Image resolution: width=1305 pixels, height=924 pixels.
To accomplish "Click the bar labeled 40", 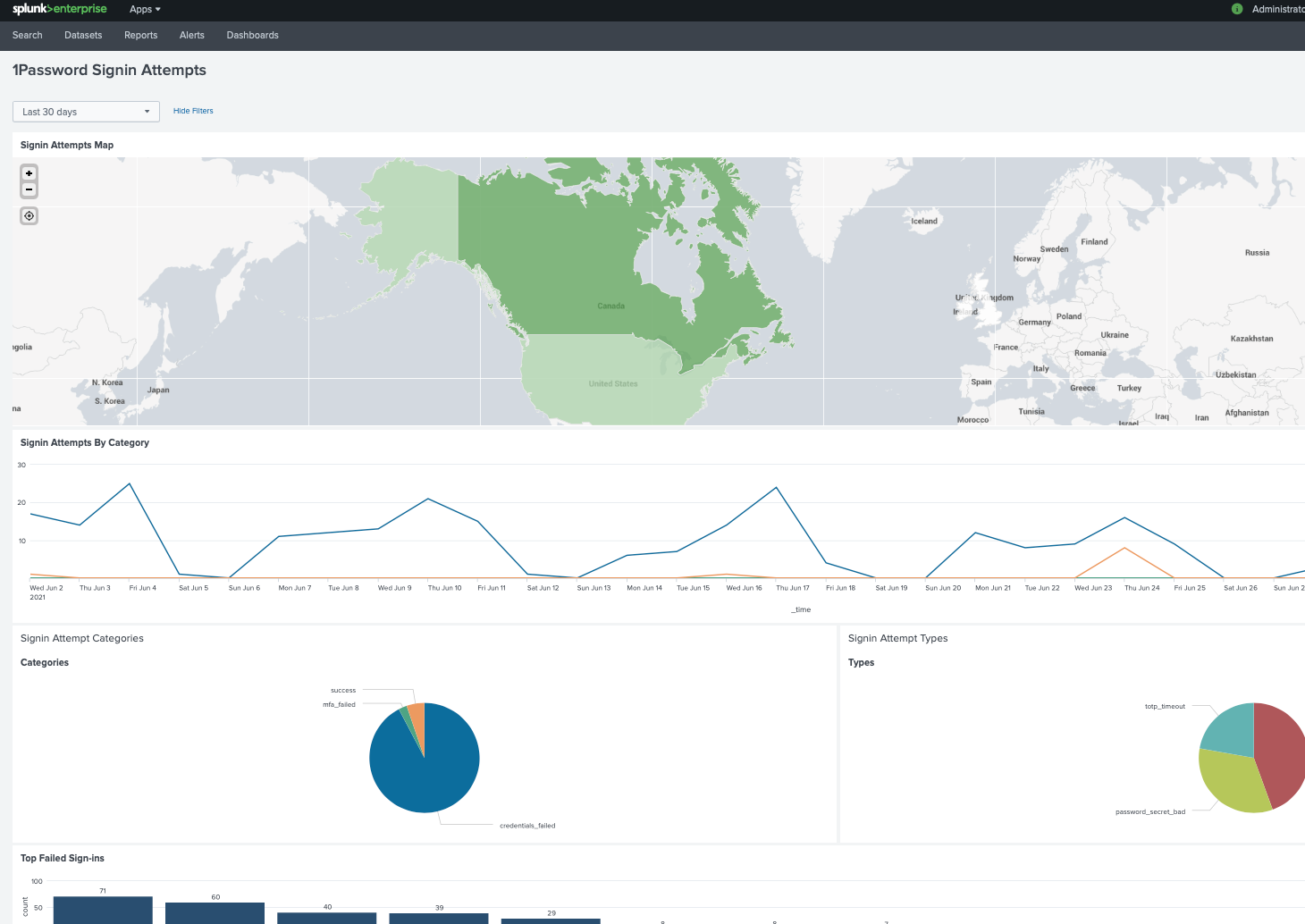I will point(326,918).
